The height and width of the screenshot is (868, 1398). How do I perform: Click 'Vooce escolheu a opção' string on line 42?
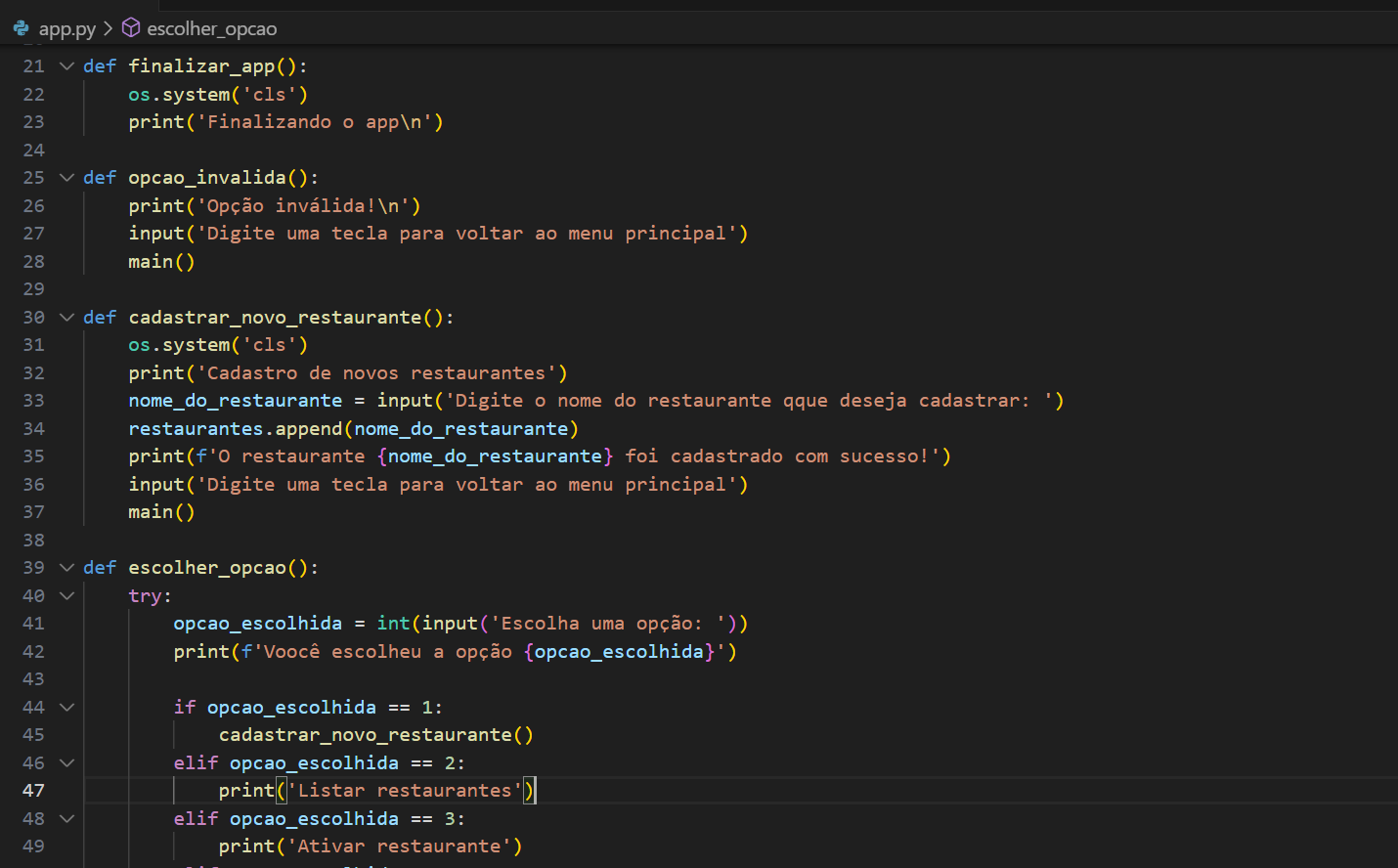pos(388,651)
